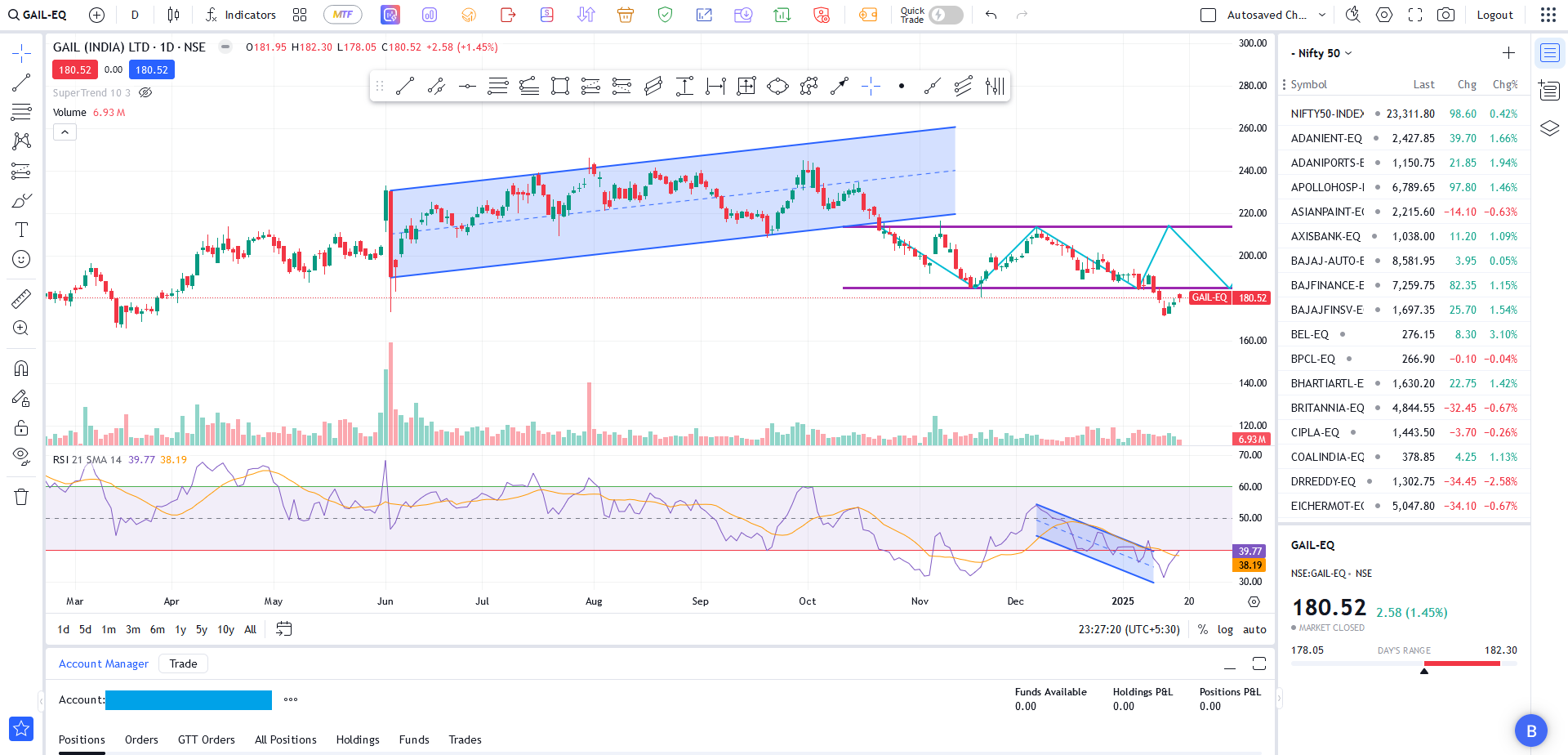Viewport: 1568px width, 755px height.
Task: Tick the Autosaved chart layout checkbox
Action: tap(1209, 15)
